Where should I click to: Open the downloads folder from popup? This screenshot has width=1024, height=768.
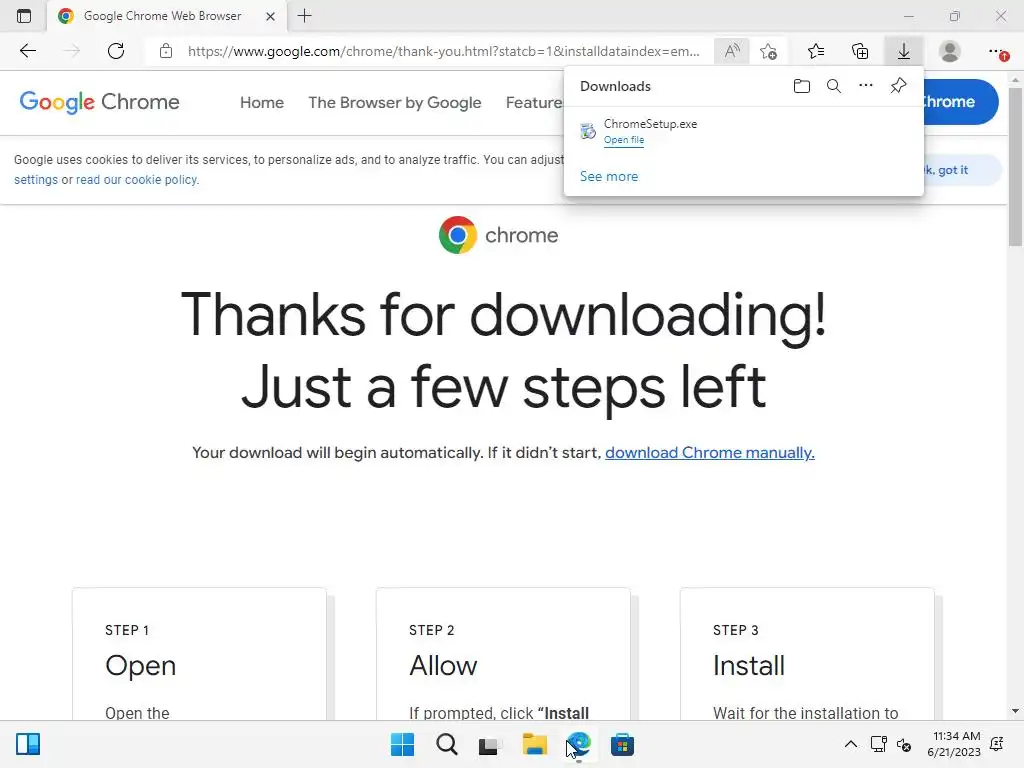point(801,86)
